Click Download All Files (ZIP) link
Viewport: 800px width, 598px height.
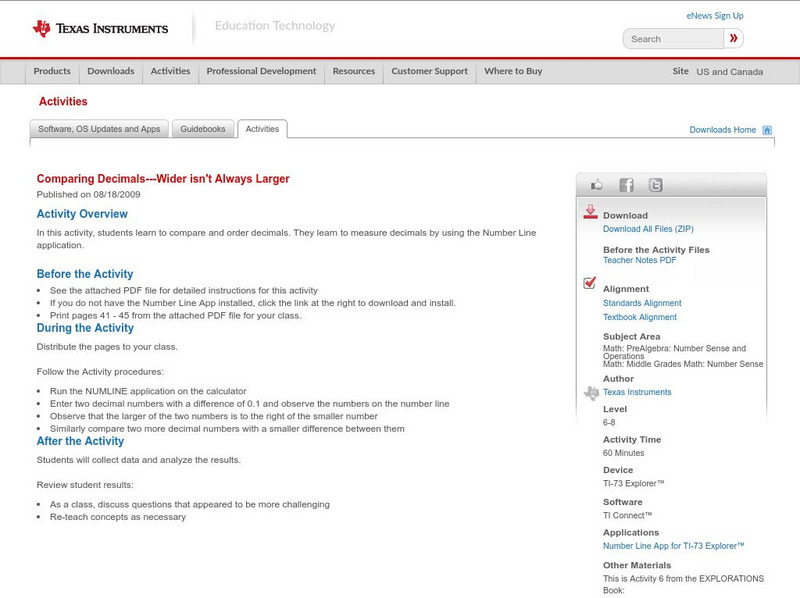point(648,229)
